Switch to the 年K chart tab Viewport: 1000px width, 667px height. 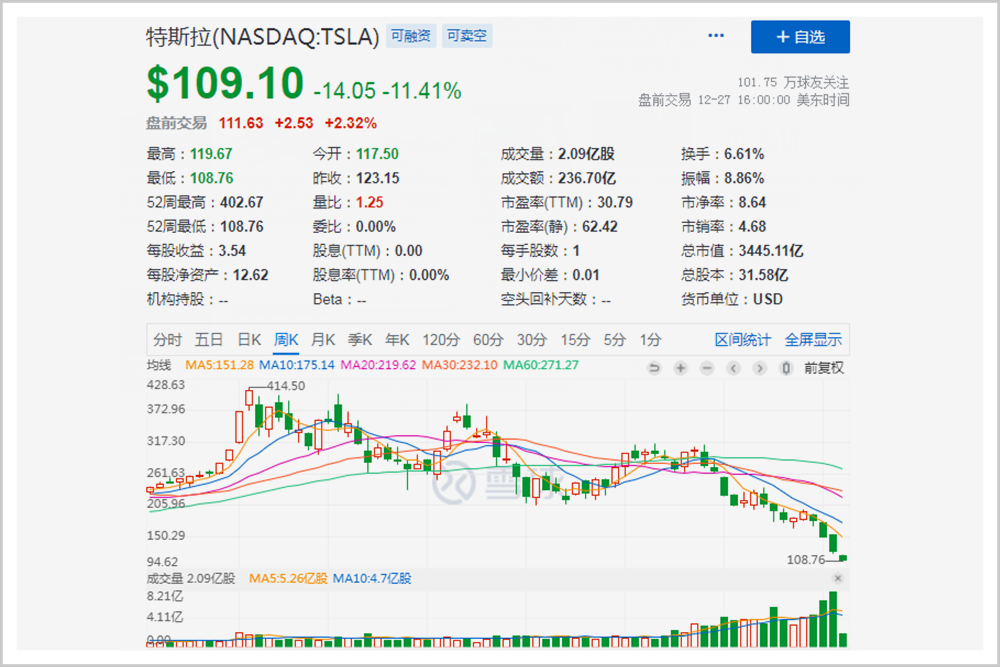(x=397, y=340)
